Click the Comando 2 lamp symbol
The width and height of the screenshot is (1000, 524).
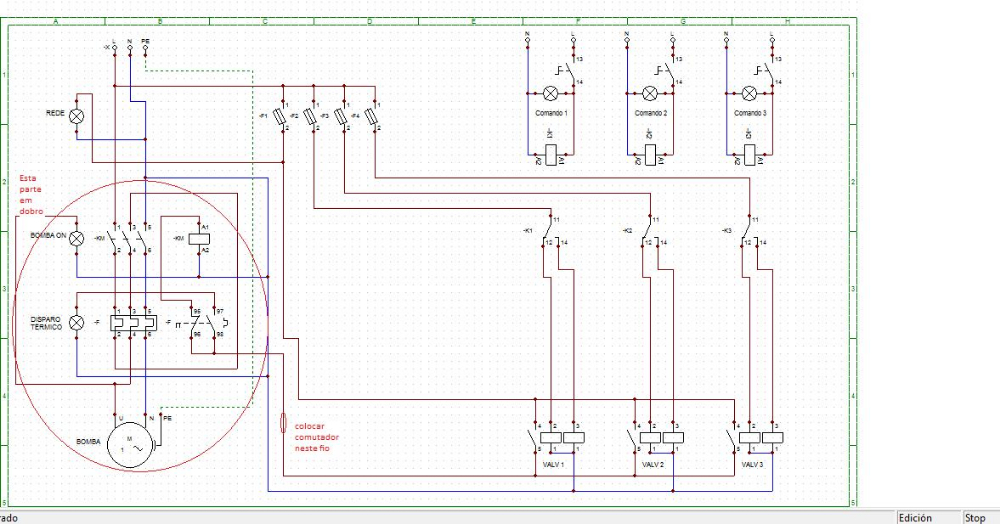coord(650,93)
